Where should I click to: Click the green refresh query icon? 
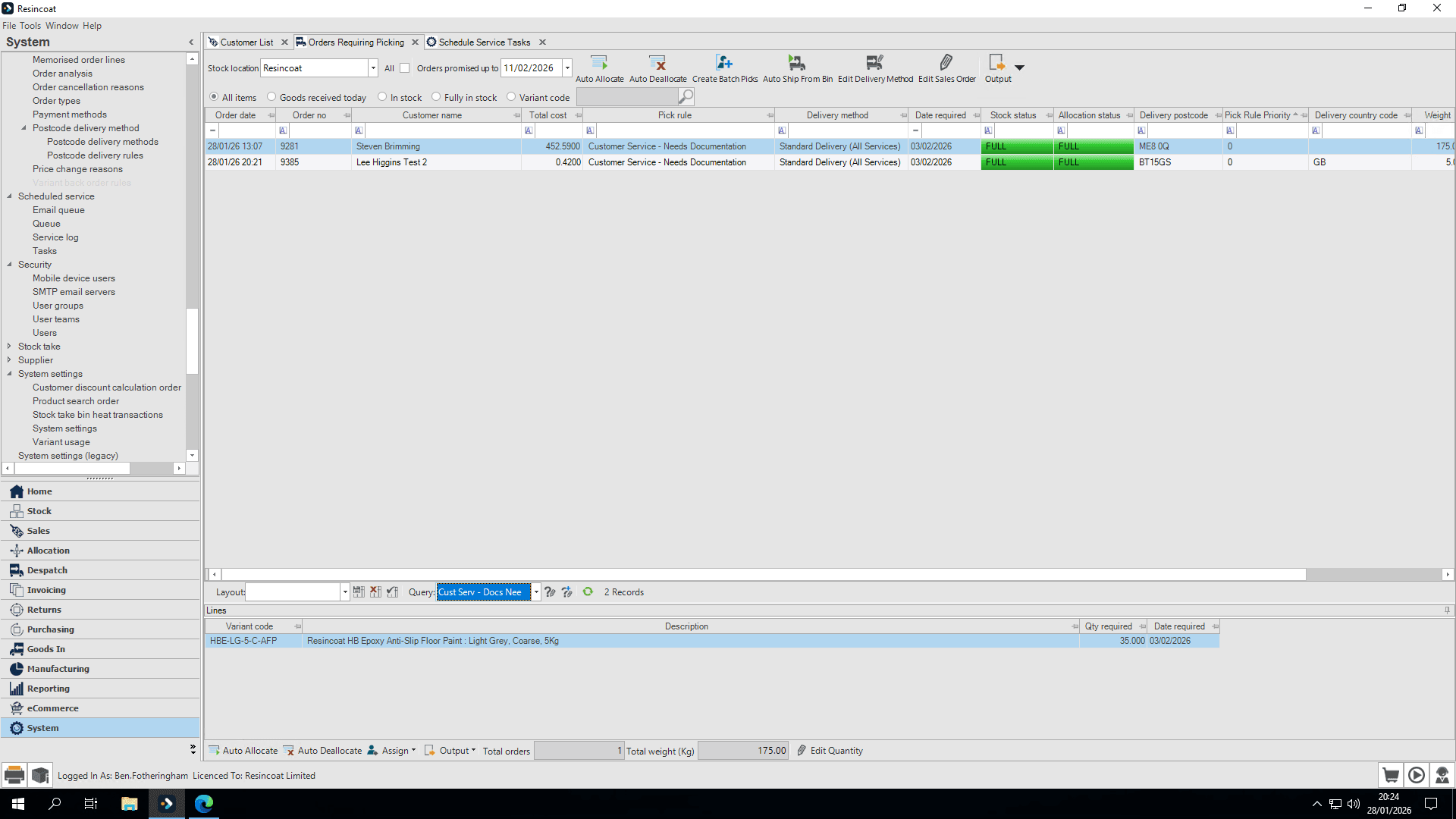(588, 592)
